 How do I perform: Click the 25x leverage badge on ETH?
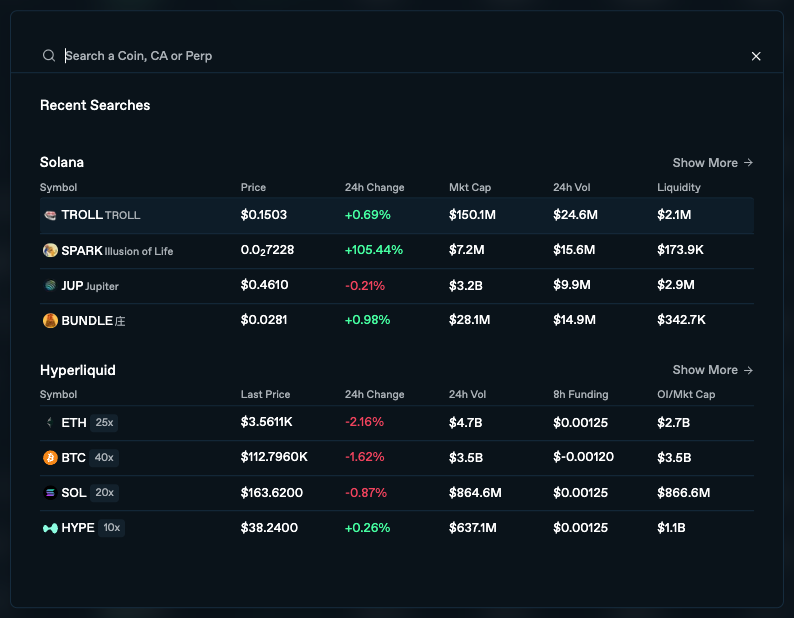pyautogui.click(x=104, y=422)
